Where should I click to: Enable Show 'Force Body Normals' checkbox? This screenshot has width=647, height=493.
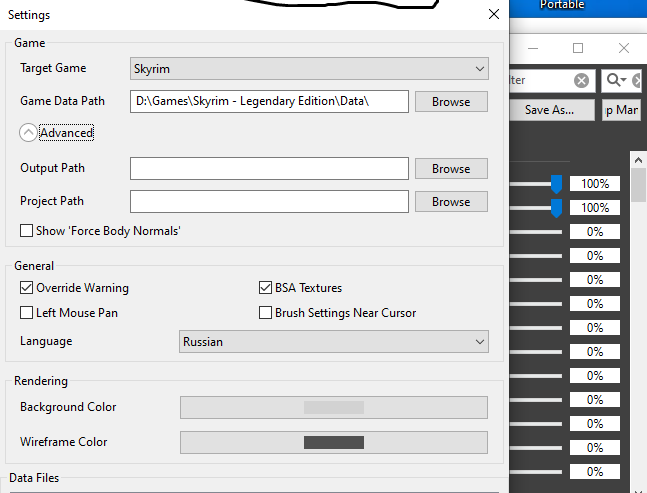click(27, 231)
